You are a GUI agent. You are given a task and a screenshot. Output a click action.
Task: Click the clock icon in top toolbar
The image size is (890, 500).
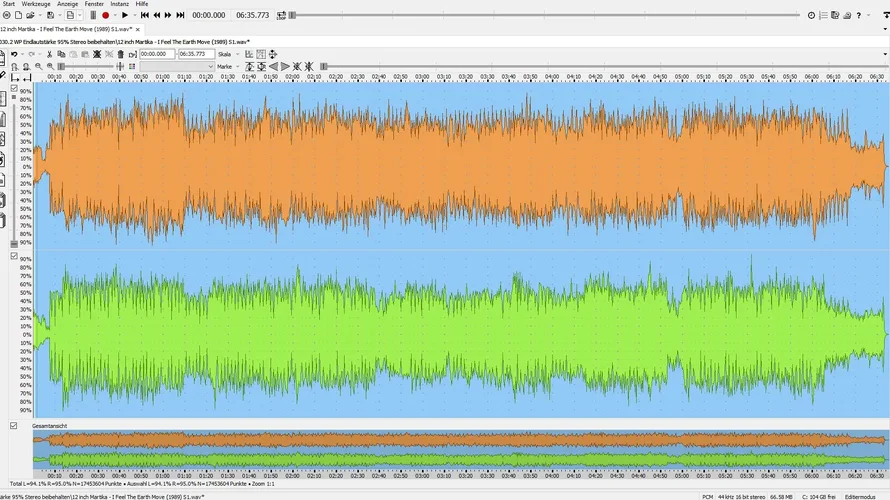(x=811, y=15)
